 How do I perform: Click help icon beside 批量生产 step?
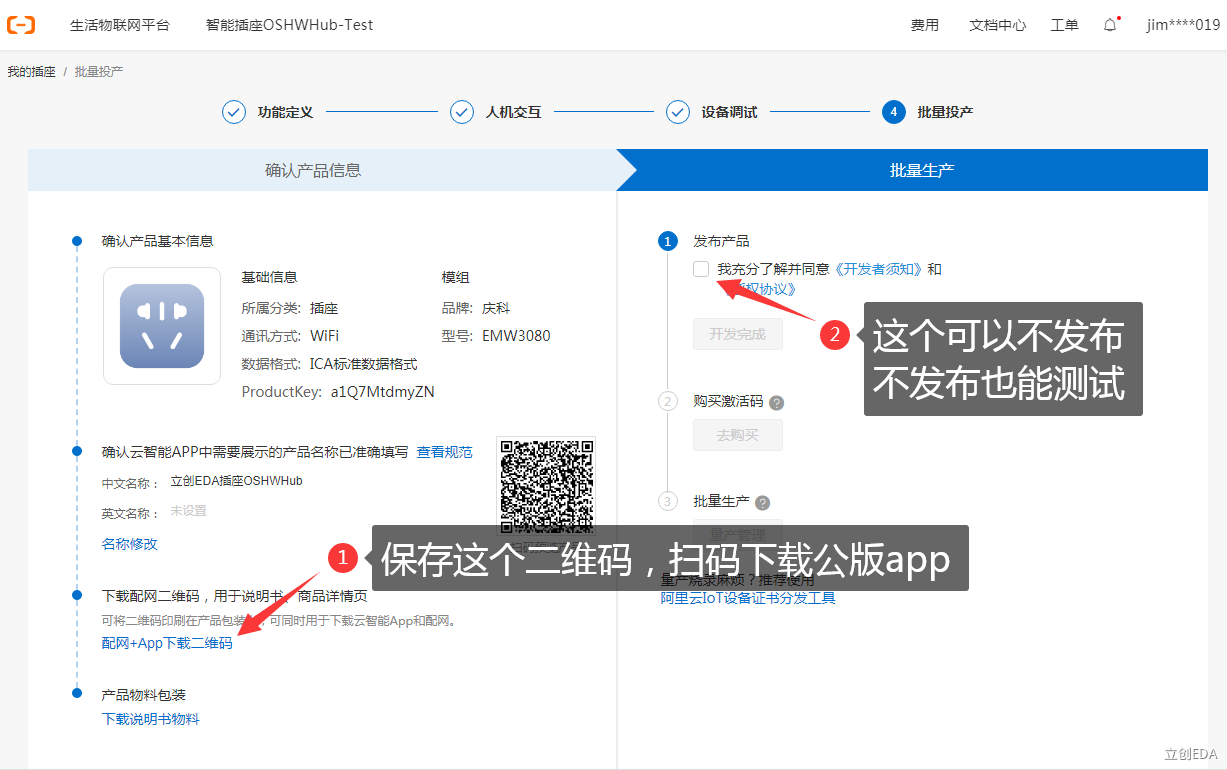(x=763, y=503)
